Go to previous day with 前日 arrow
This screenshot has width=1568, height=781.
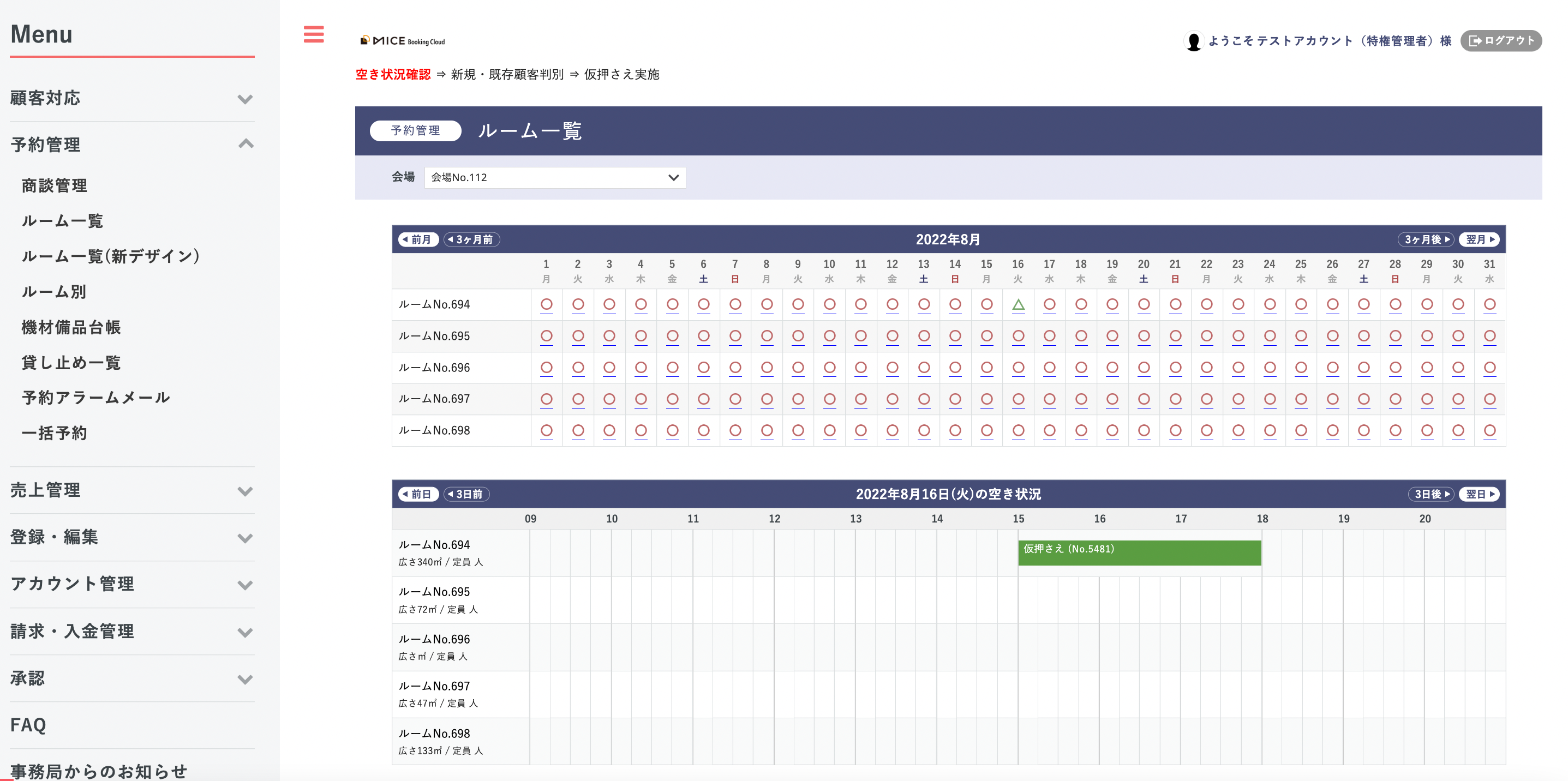[x=418, y=494]
